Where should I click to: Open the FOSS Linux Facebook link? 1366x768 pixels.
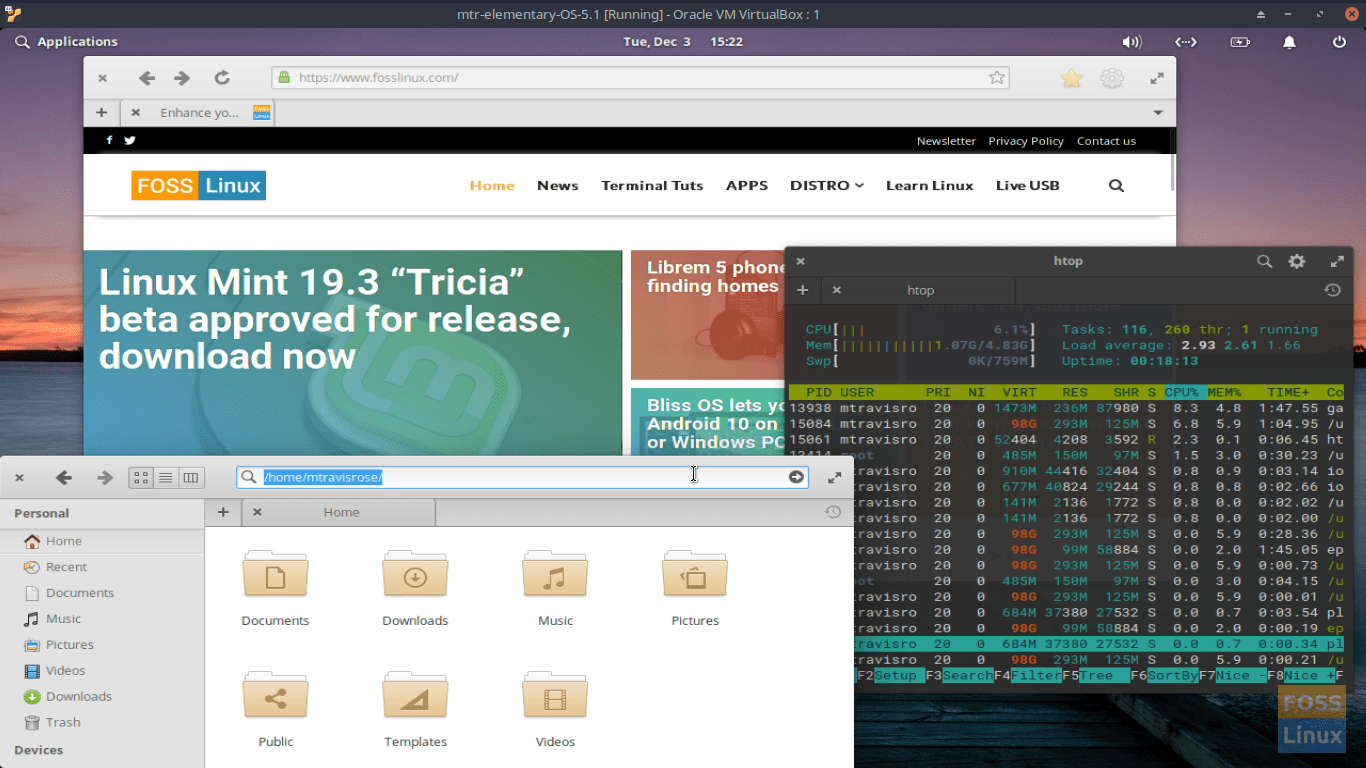(109, 141)
